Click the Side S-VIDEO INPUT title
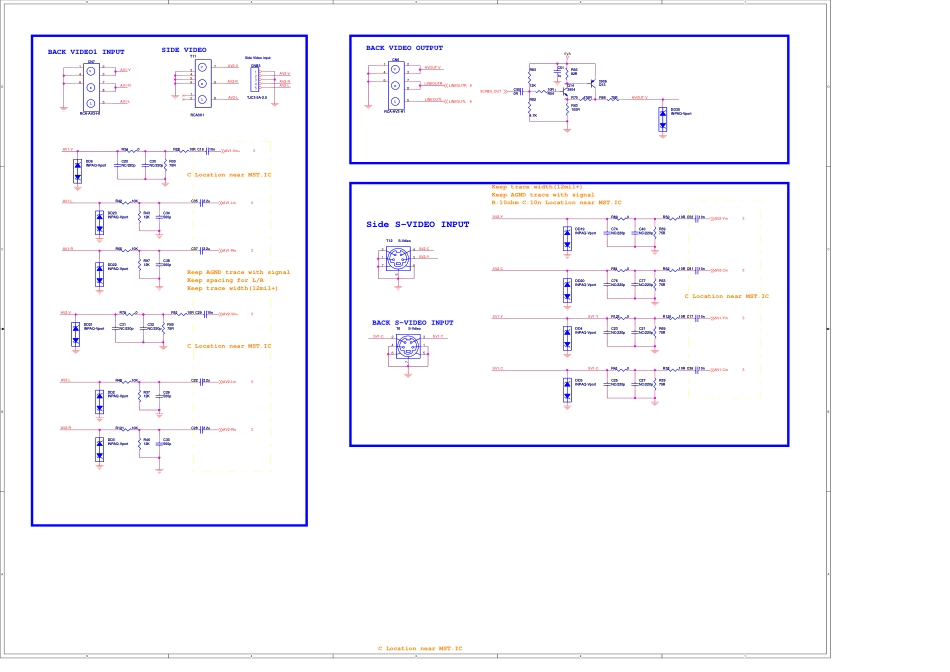 click(x=417, y=225)
